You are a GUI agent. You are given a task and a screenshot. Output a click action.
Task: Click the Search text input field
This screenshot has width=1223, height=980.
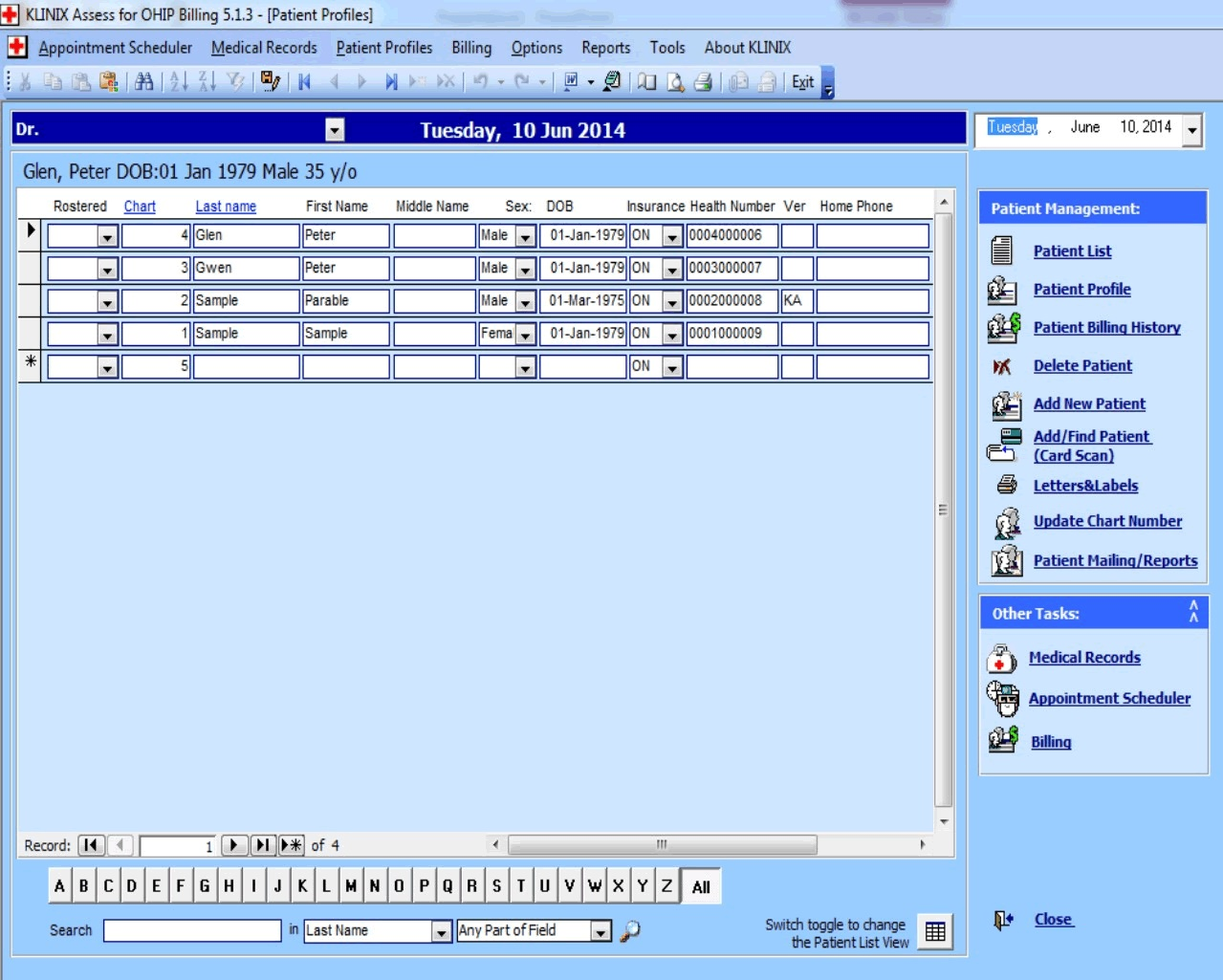(192, 930)
